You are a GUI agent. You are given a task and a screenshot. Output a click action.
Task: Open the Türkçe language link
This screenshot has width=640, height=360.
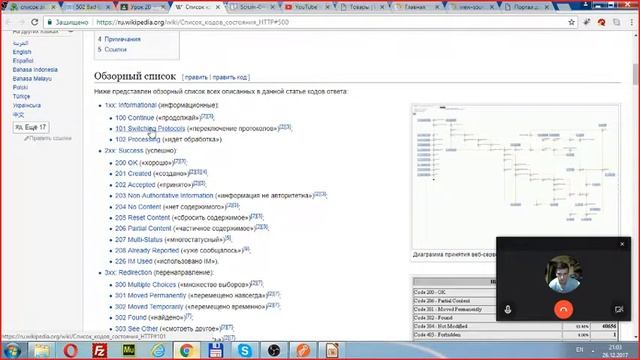coord(21,96)
